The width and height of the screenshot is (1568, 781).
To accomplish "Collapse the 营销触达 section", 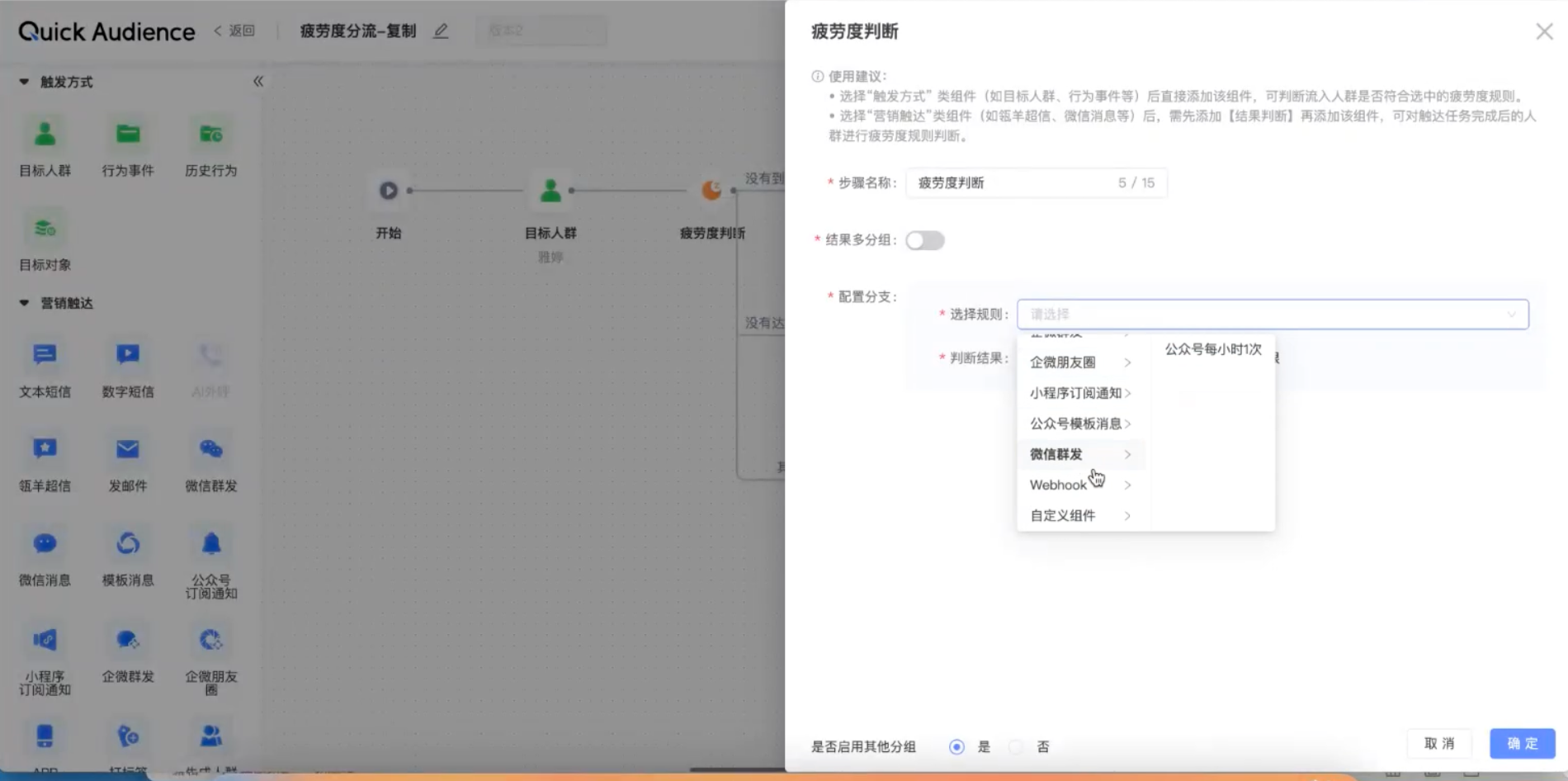I will (24, 303).
